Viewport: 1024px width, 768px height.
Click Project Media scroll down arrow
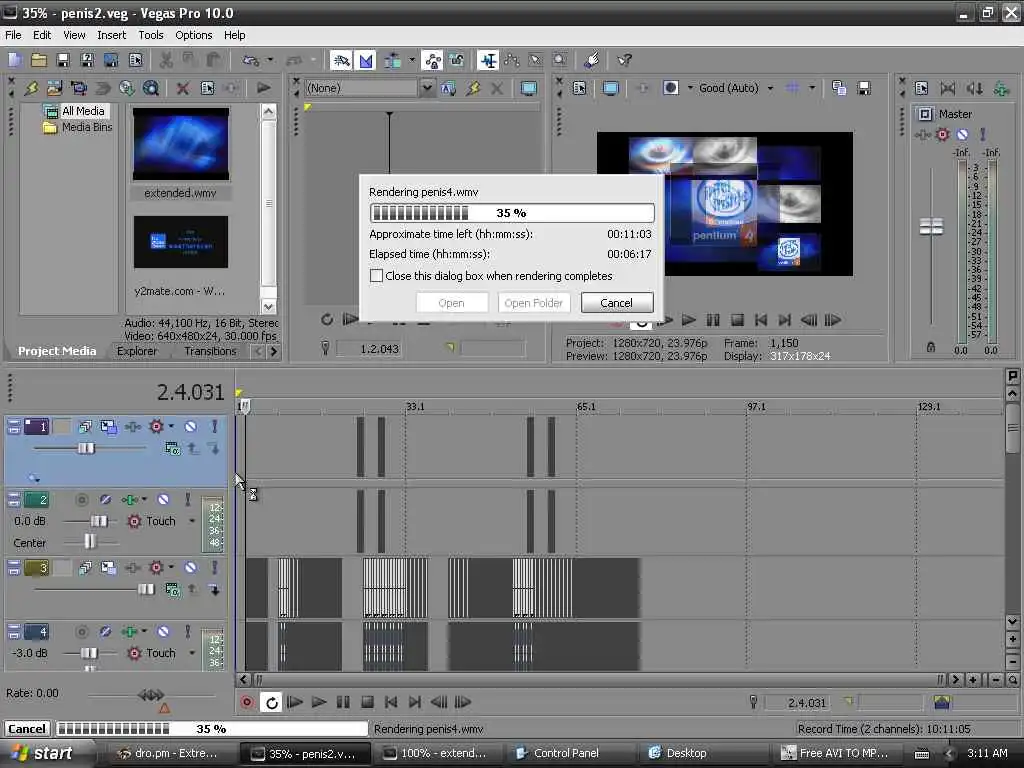(x=268, y=306)
